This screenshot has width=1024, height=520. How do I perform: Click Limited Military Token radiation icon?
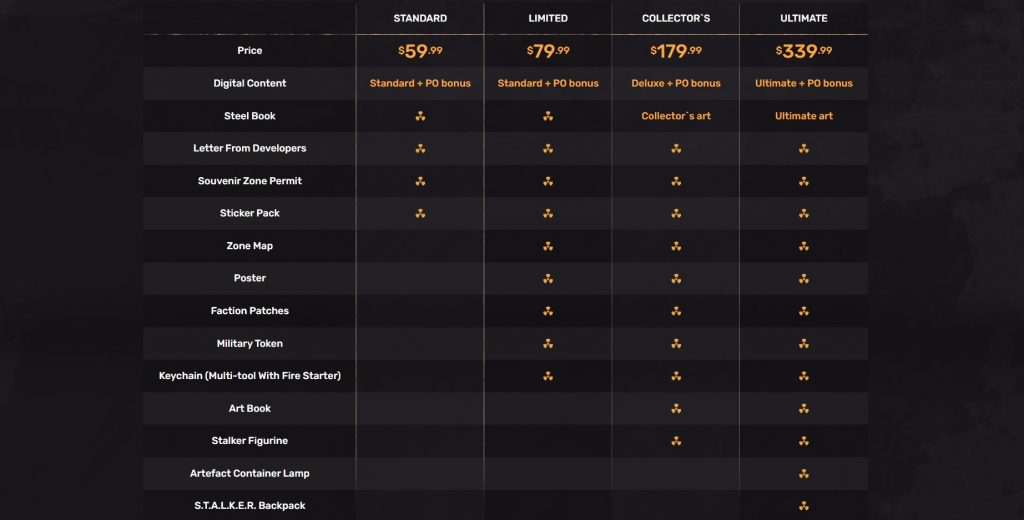coord(548,343)
